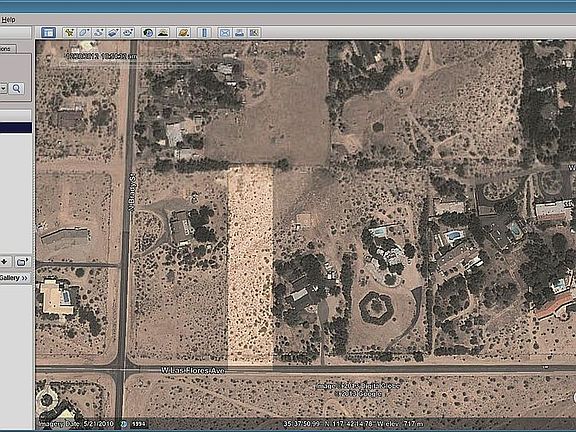Click the Imagery Date 5/21/2010 text
Screen dimensions: 576x432
76,424
